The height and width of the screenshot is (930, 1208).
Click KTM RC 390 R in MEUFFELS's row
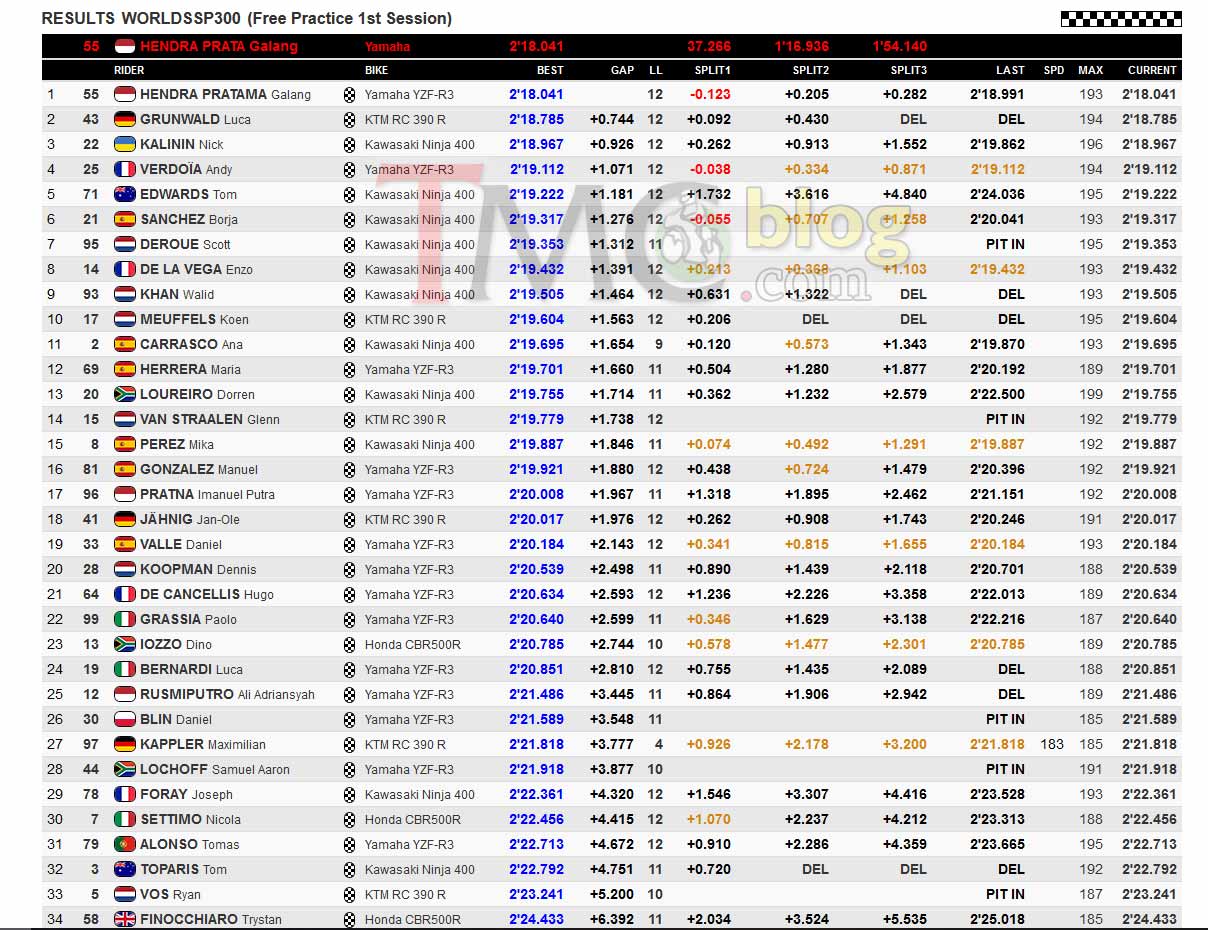pos(405,319)
